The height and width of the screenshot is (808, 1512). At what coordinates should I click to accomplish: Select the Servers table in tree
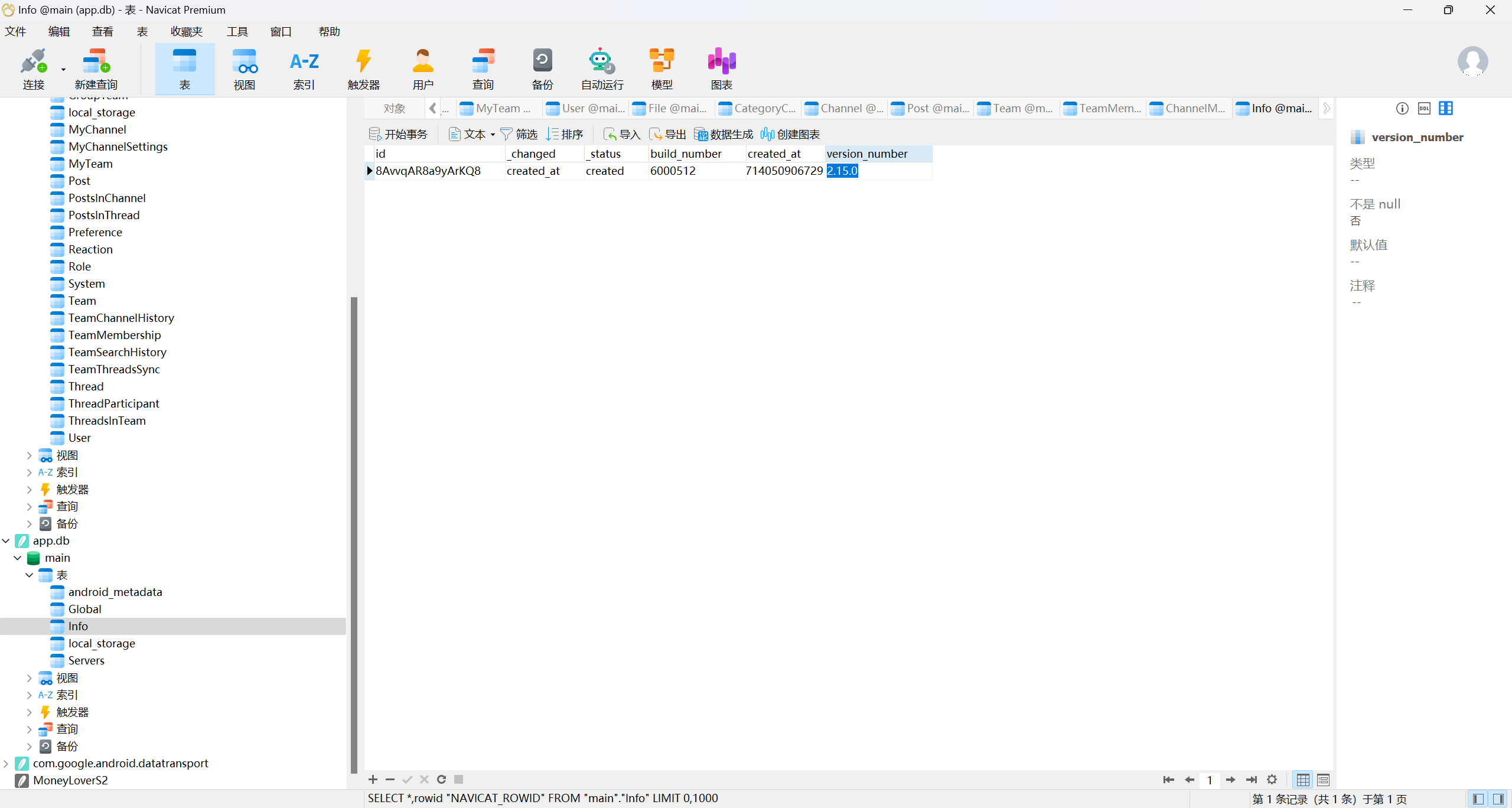86,660
